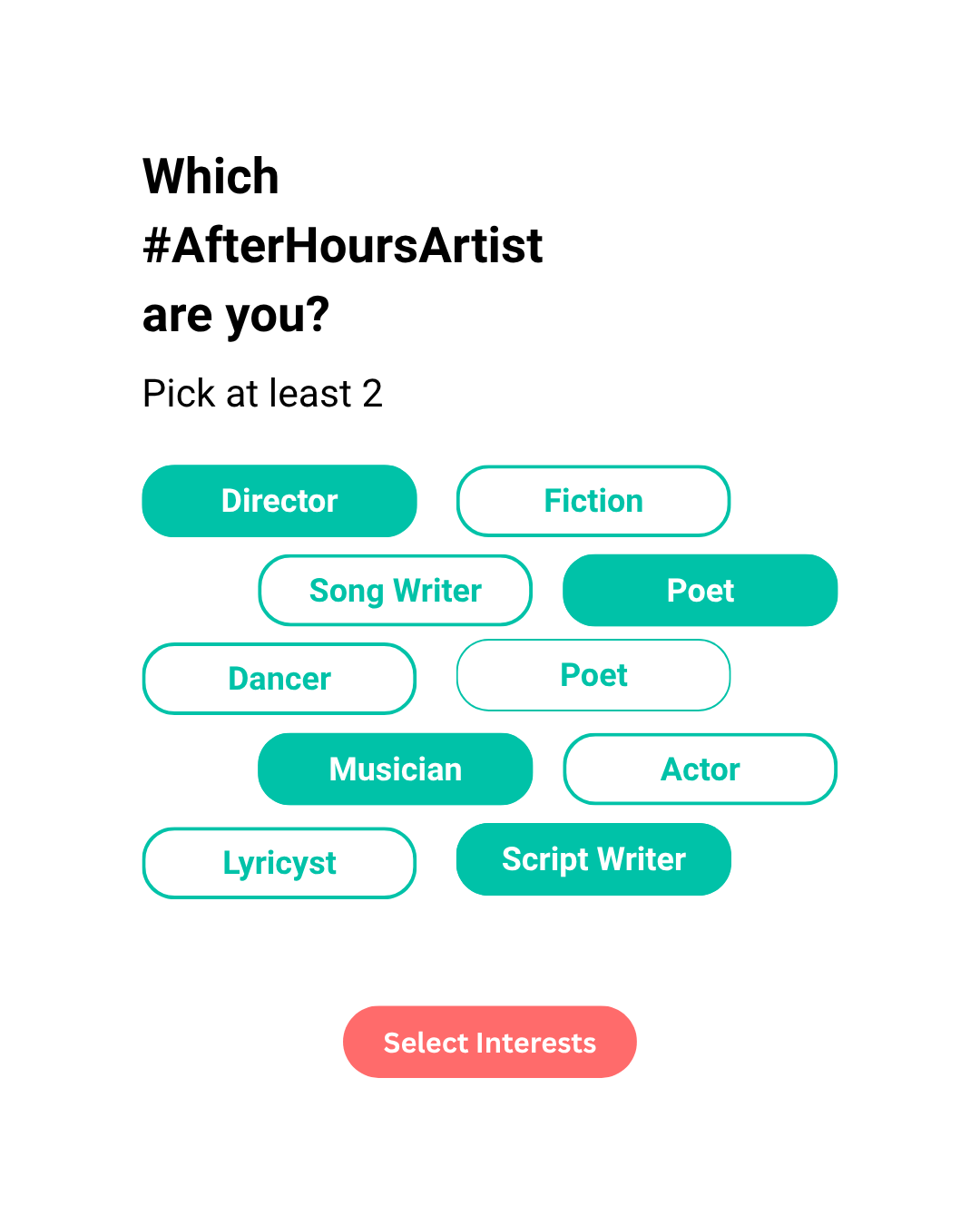This screenshot has width=980, height=1225.
Task: Select the outlined white Poet chip
Action: click(593, 675)
